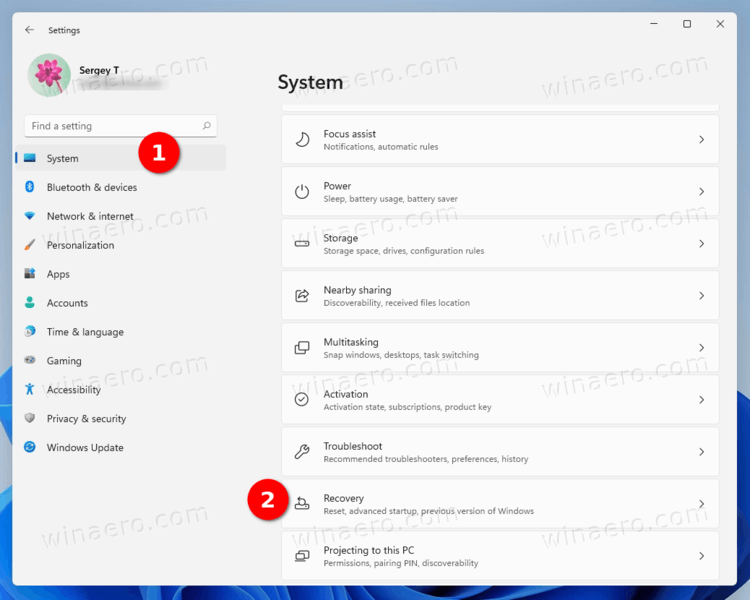This screenshot has width=750, height=600.
Task: Open Nearby sharing via chevron arrow
Action: (702, 296)
